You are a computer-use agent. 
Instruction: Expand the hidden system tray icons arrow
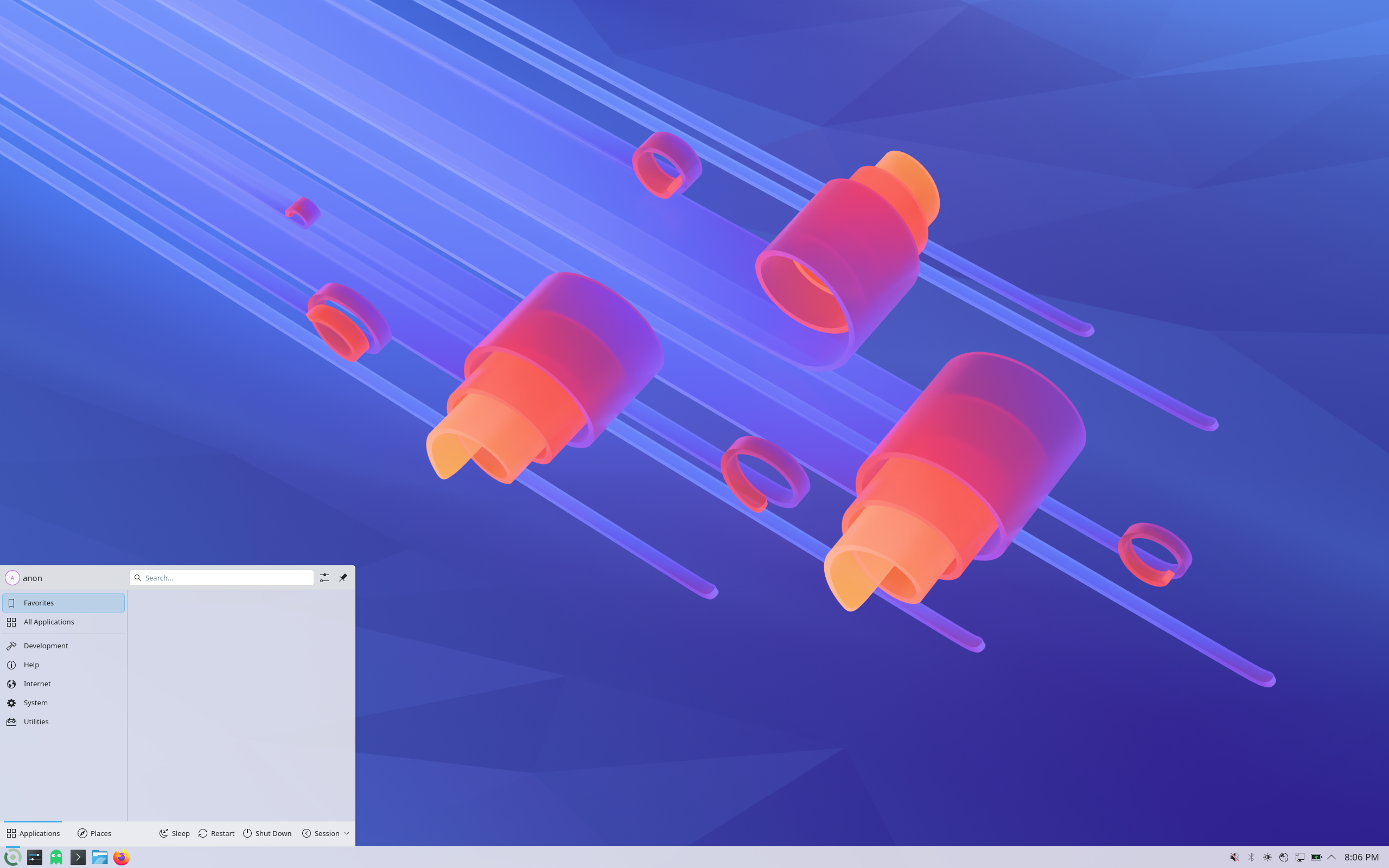click(x=1331, y=857)
